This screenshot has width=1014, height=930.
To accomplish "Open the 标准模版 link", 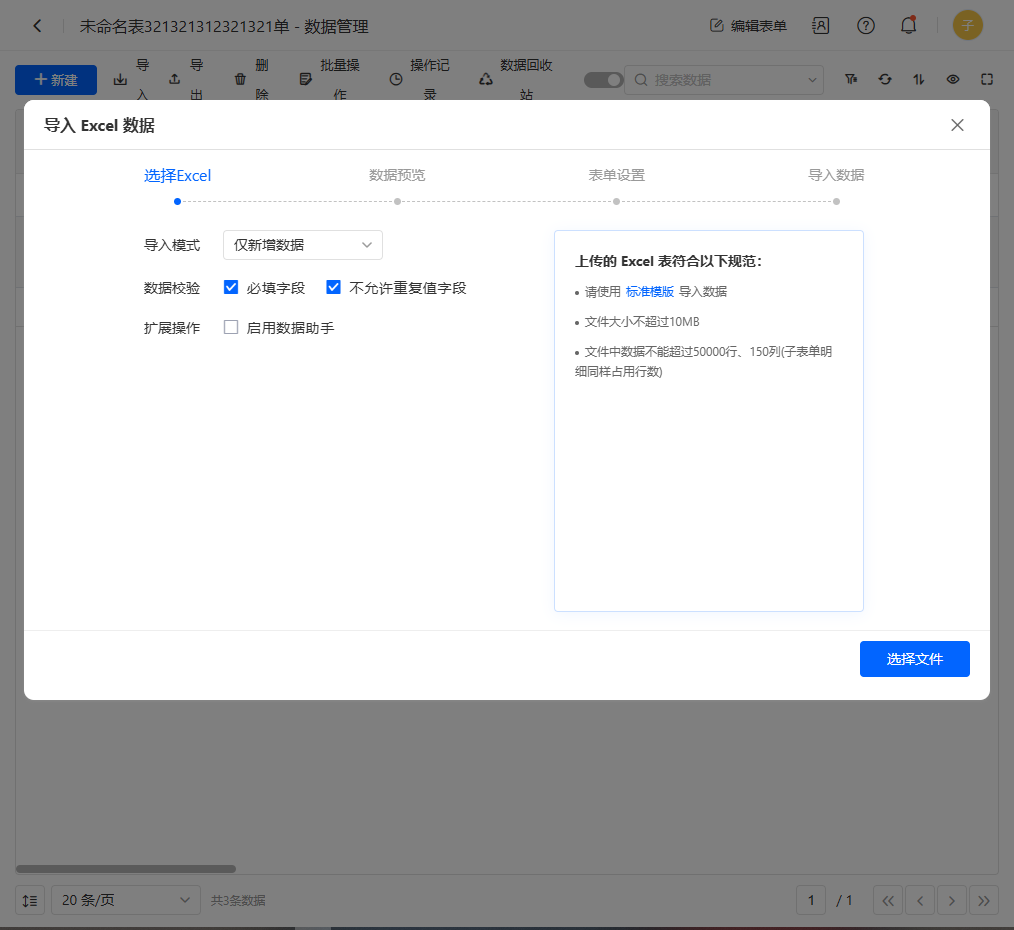I will coord(650,292).
